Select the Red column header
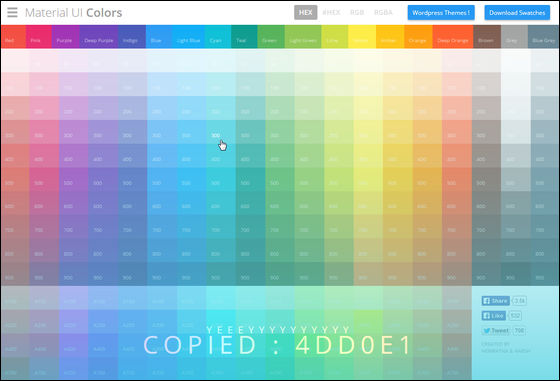 (13, 36)
